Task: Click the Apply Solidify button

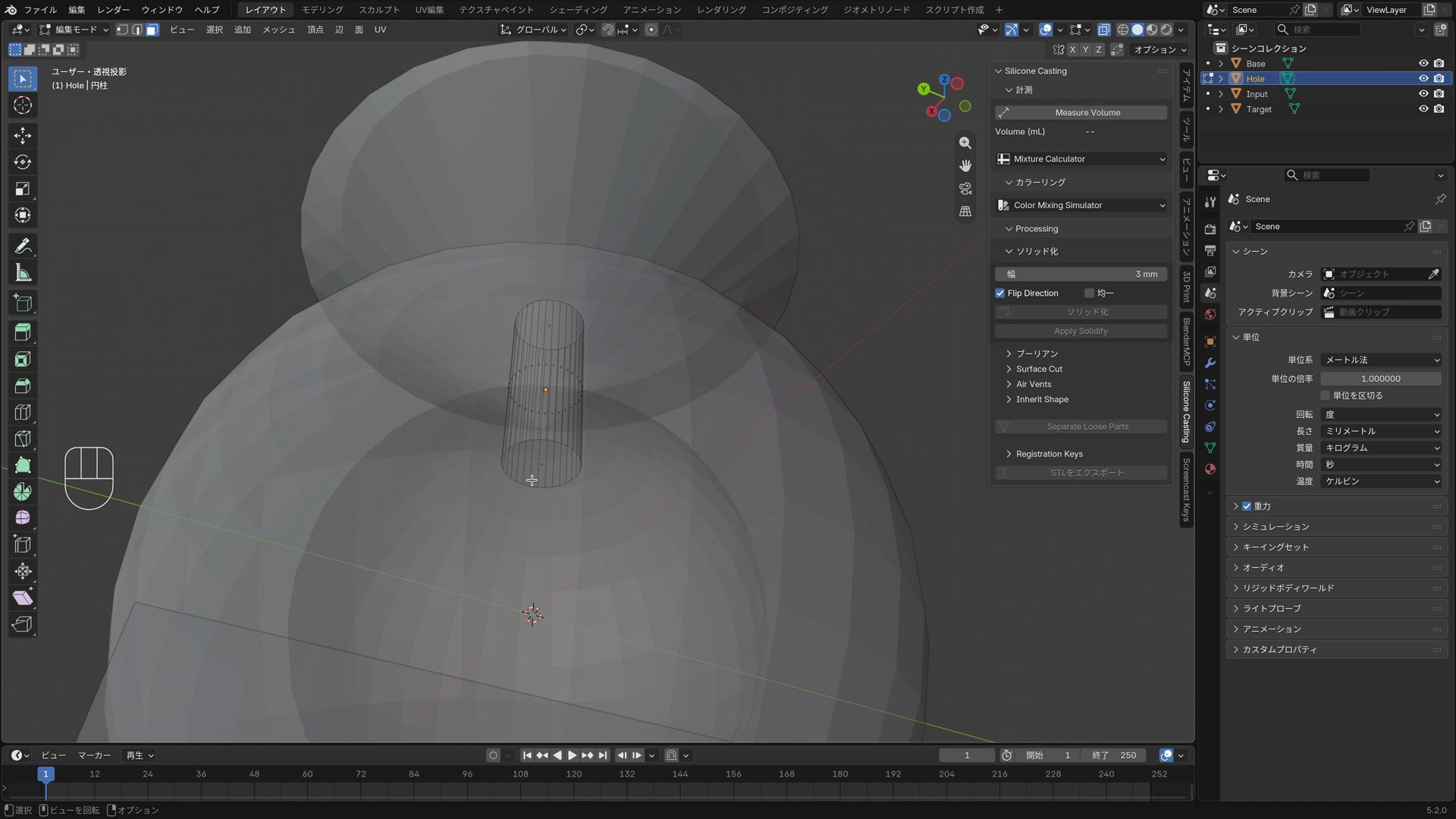Action: point(1081,331)
